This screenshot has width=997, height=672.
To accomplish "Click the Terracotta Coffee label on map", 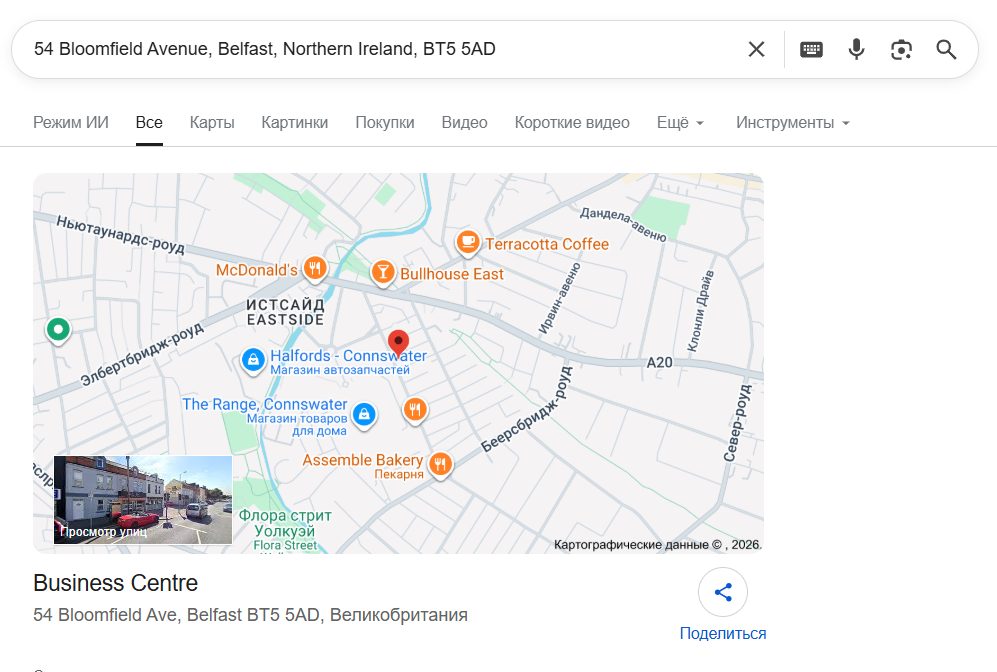I will (547, 244).
